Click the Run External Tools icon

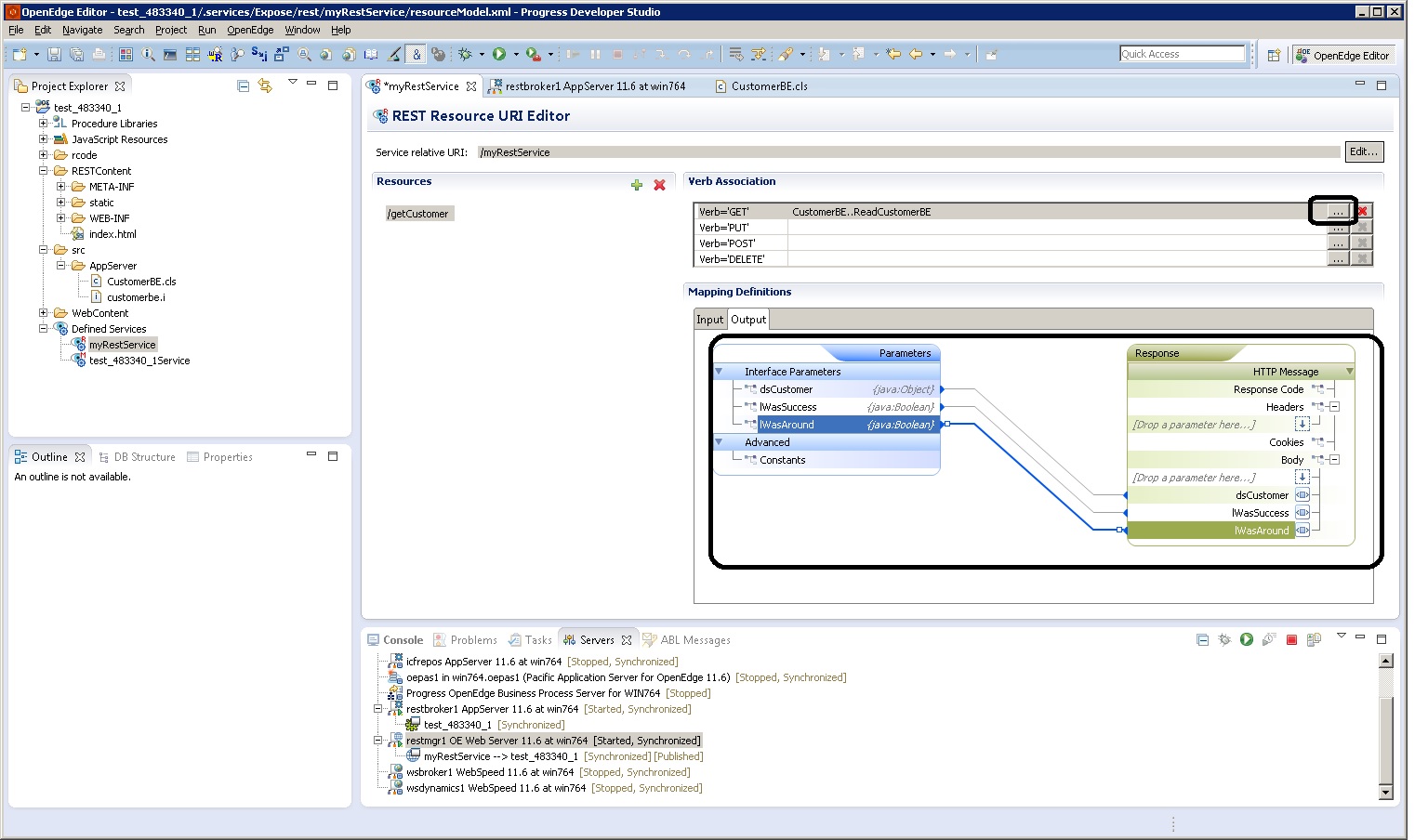533,55
